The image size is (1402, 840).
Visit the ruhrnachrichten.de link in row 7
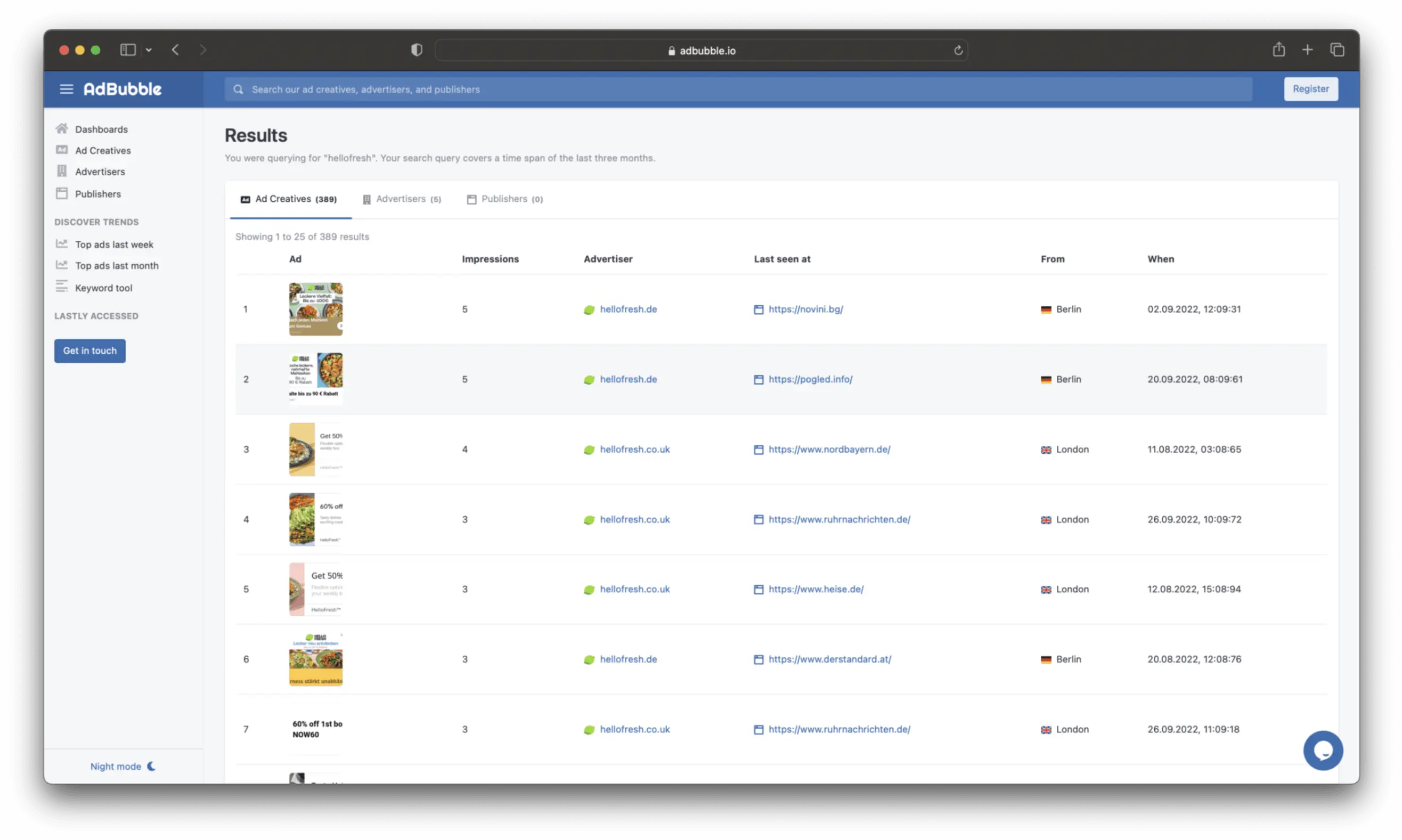point(839,729)
